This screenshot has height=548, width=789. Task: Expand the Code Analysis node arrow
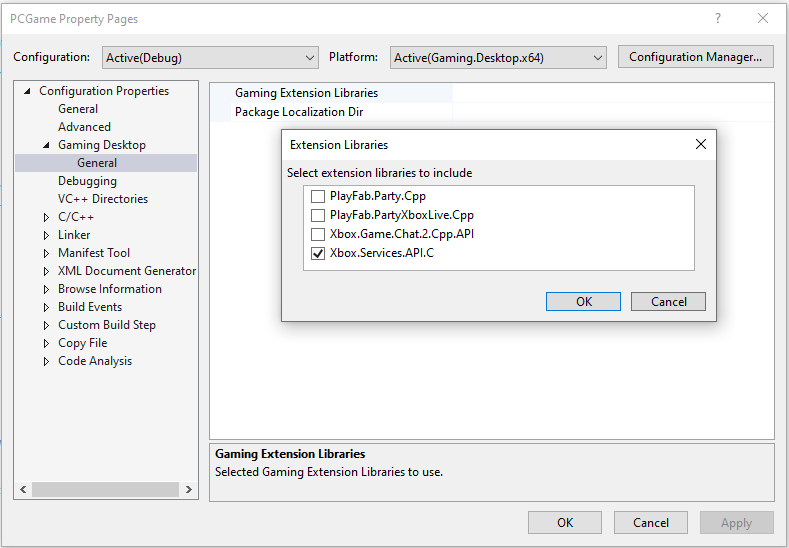[47, 361]
